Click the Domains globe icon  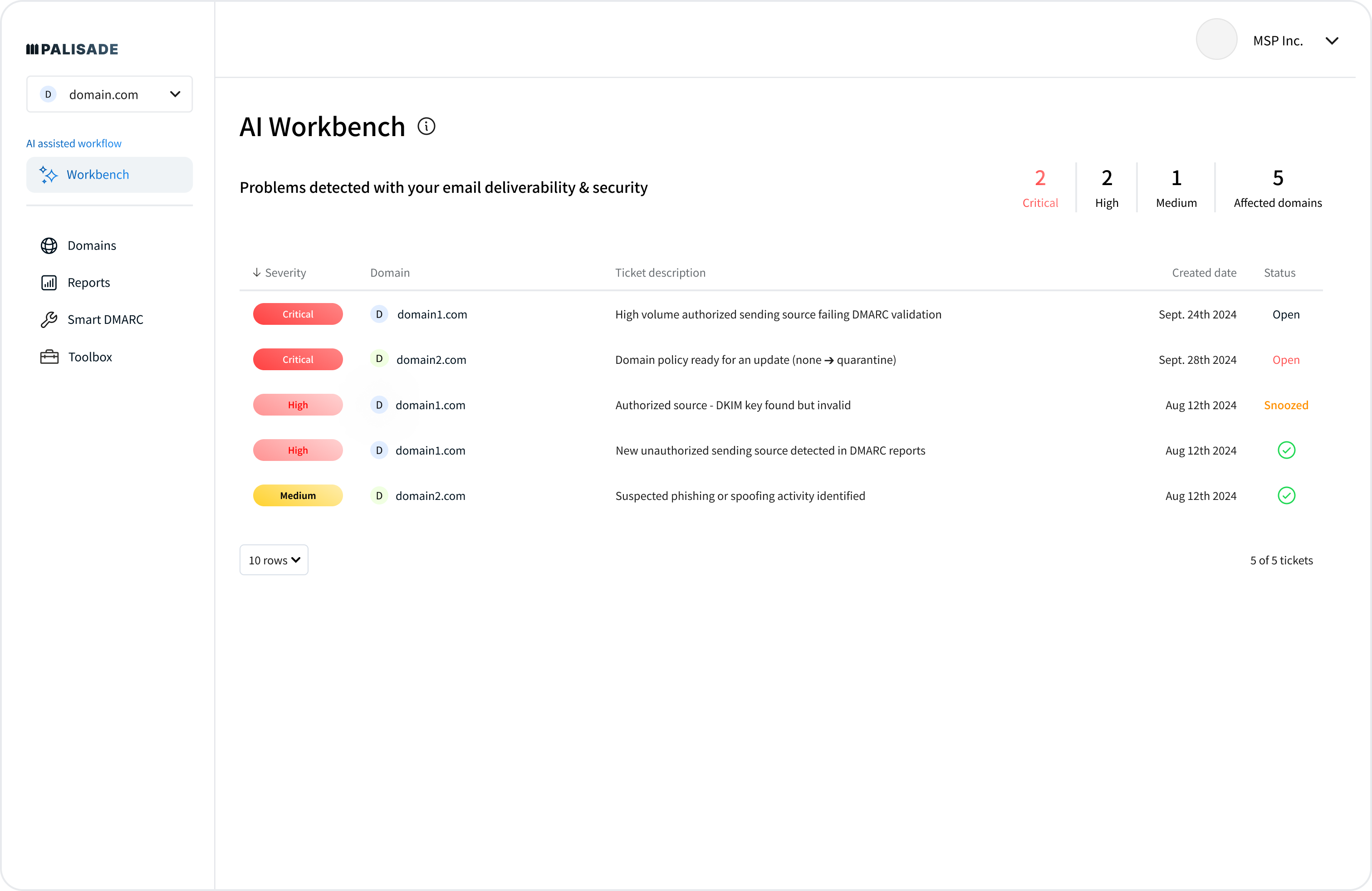[x=49, y=245]
